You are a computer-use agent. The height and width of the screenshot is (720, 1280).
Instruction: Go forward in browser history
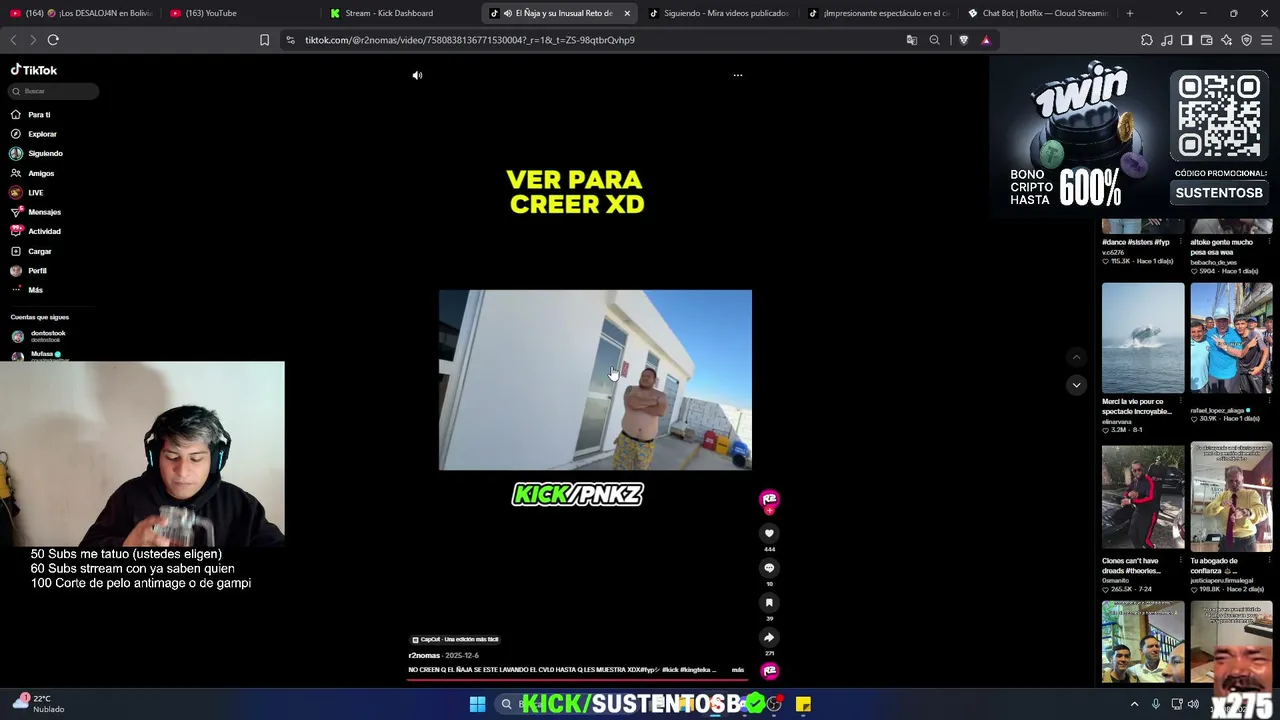point(33,40)
